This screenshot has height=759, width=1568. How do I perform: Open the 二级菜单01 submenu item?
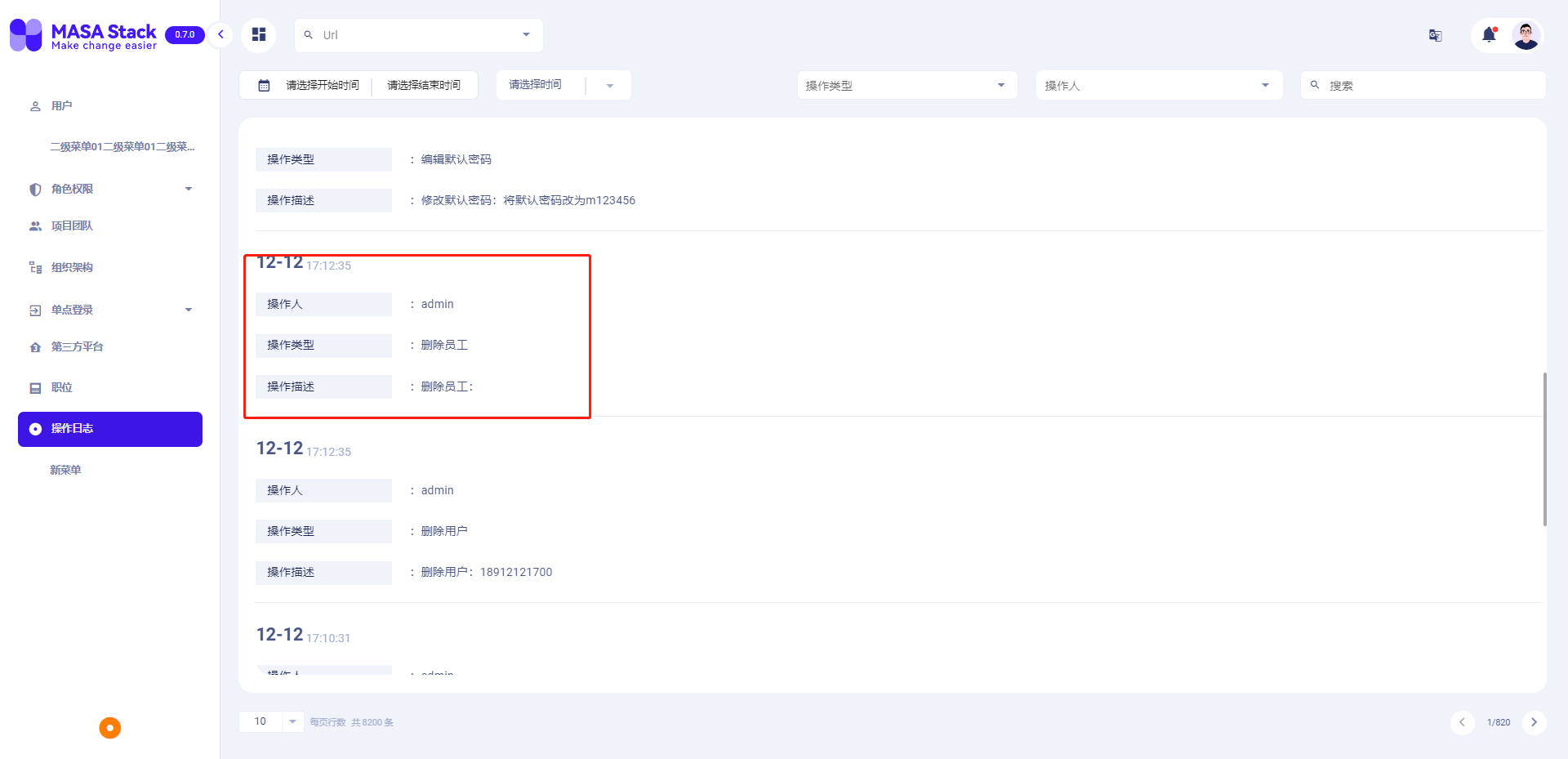pos(122,147)
